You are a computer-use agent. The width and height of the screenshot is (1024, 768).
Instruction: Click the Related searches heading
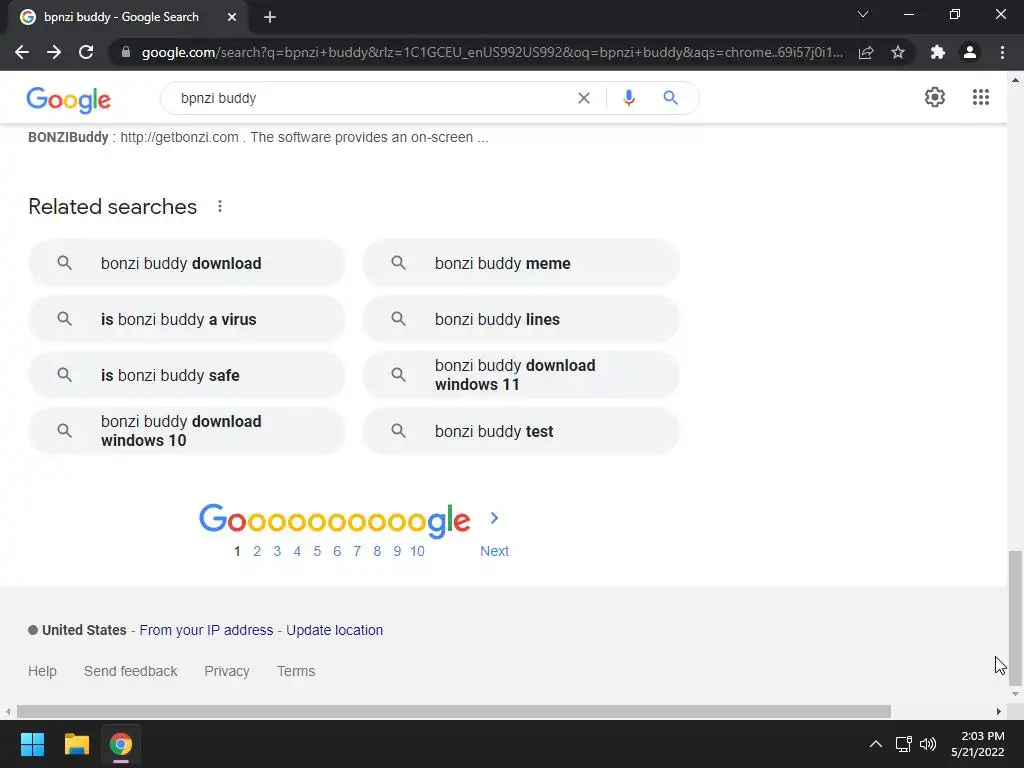(112, 206)
